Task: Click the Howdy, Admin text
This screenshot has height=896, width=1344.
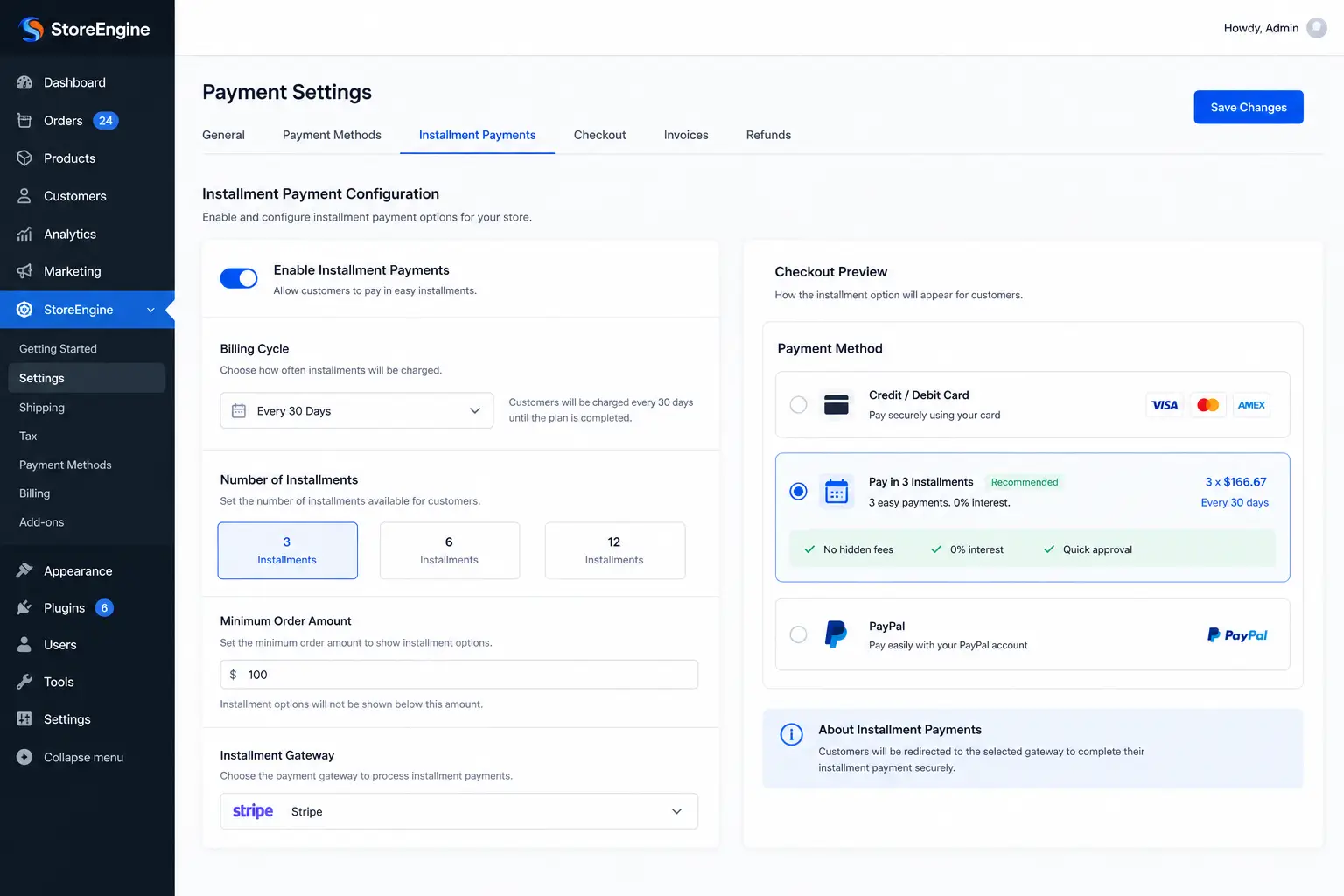Action: click(x=1261, y=28)
